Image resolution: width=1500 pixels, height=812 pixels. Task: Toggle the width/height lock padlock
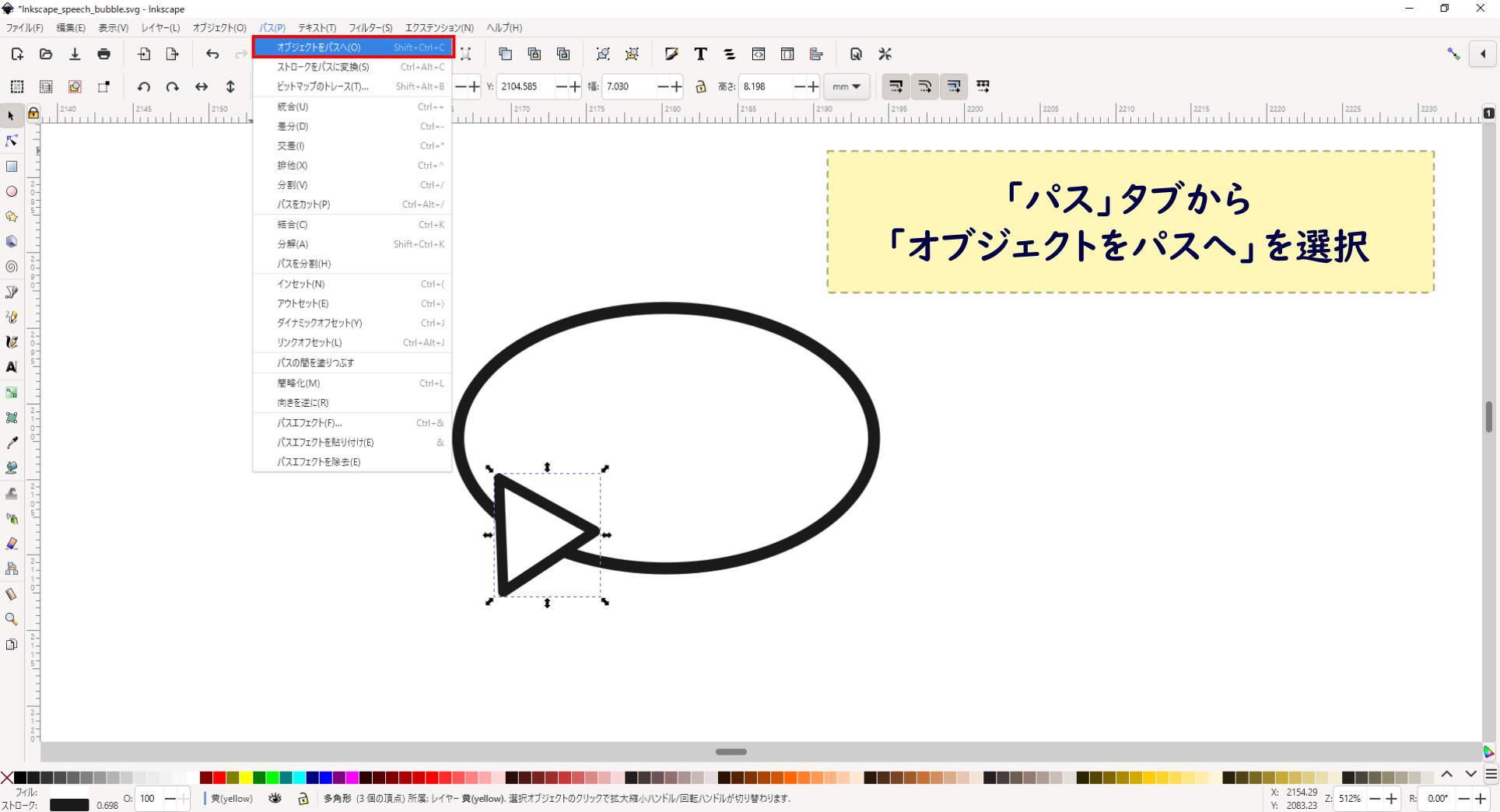[x=701, y=86]
